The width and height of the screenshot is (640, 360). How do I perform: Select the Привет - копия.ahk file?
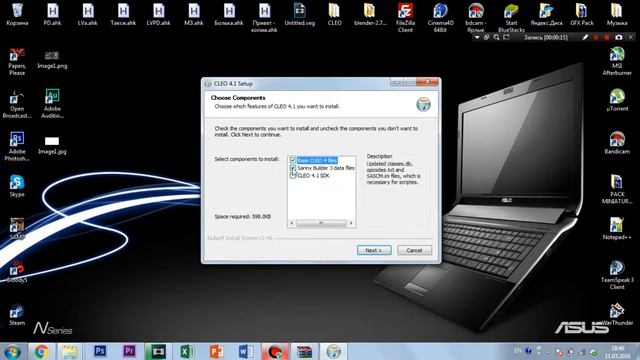click(x=264, y=17)
